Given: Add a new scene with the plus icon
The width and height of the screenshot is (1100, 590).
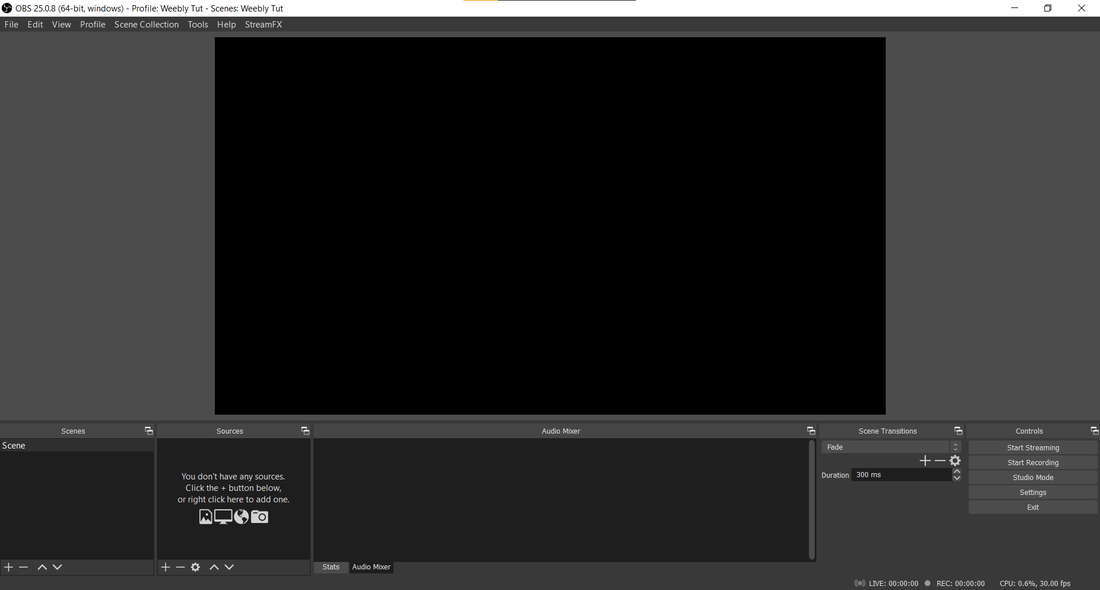Looking at the screenshot, I should coord(8,567).
